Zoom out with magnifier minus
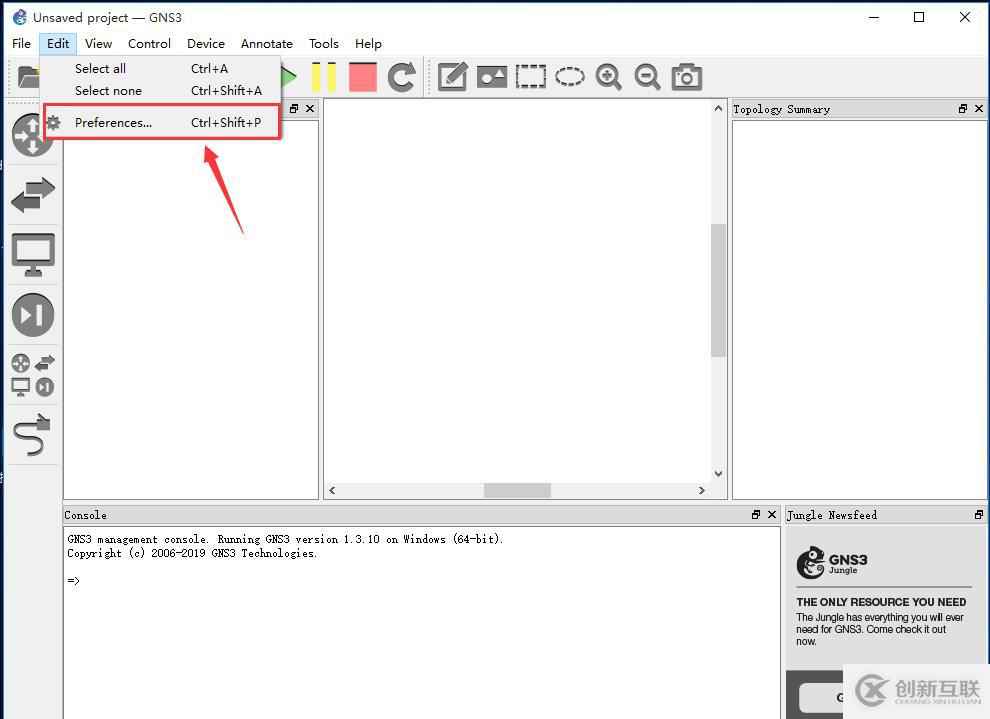This screenshot has height=719, width=990. (647, 77)
